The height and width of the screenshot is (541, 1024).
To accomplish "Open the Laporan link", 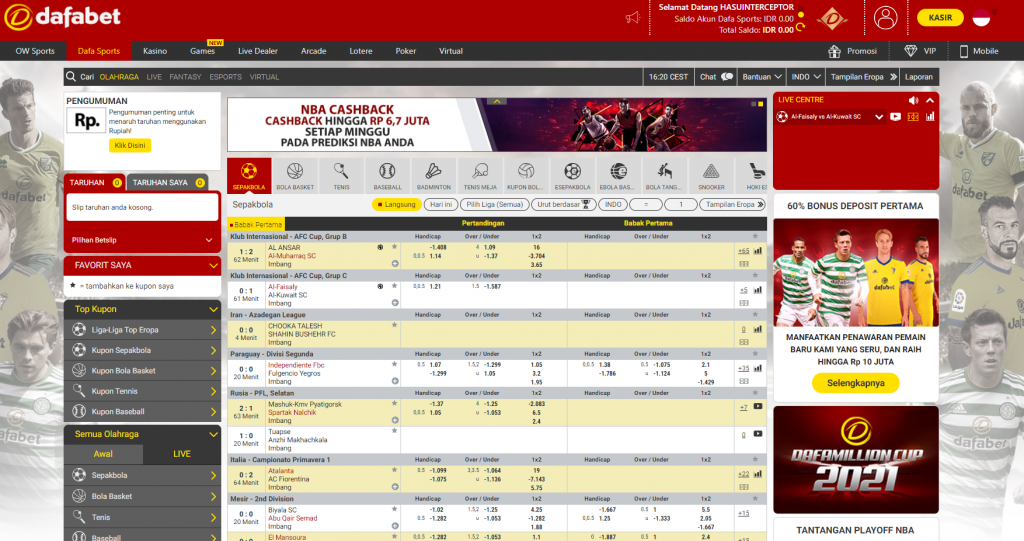I will coord(919,76).
